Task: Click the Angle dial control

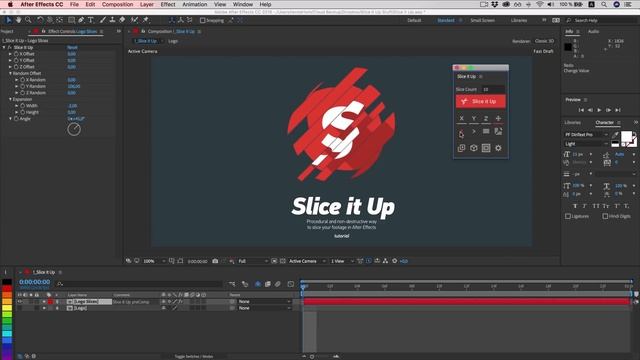Action: (74, 129)
